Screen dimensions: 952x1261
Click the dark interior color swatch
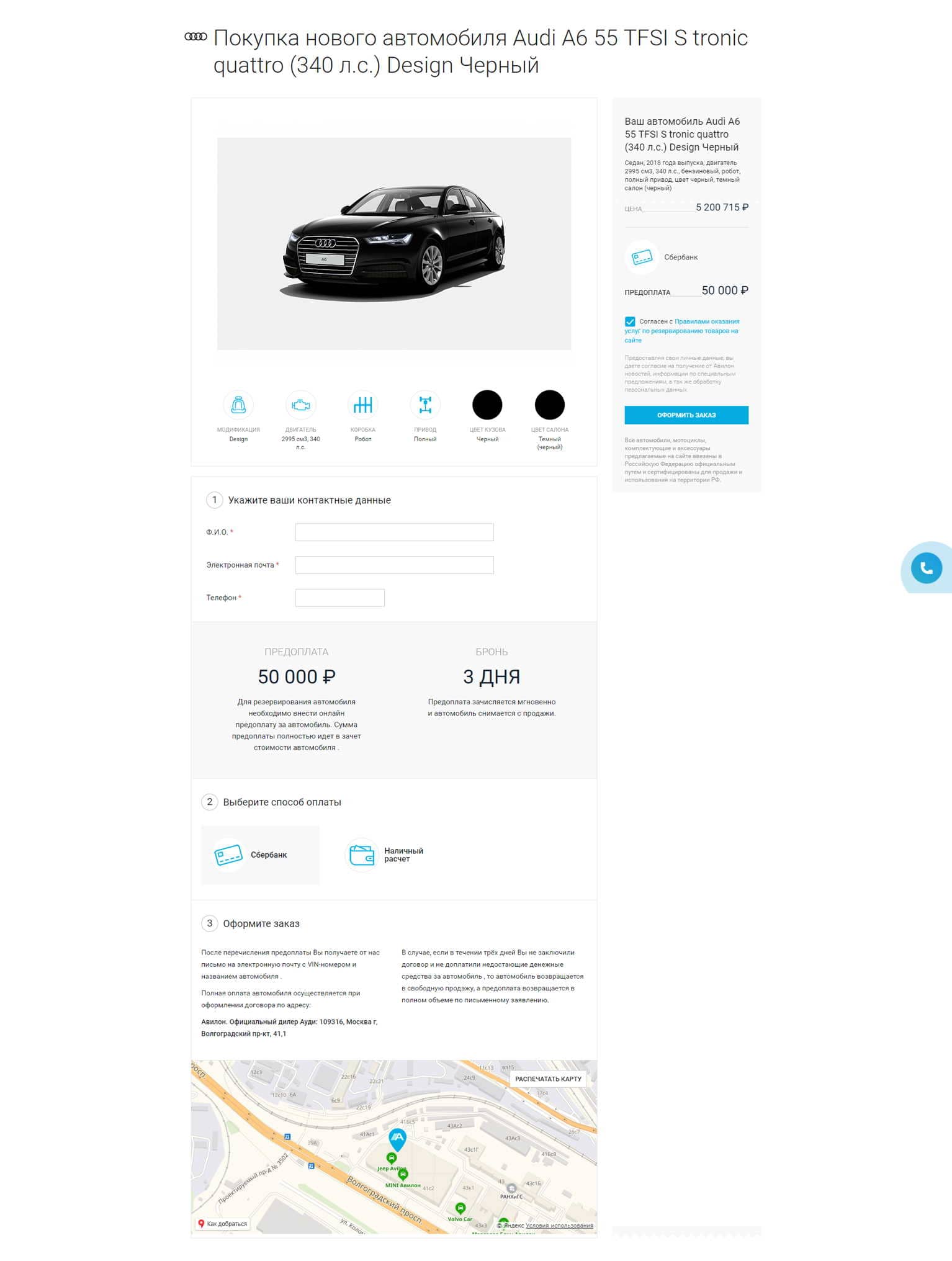[550, 405]
